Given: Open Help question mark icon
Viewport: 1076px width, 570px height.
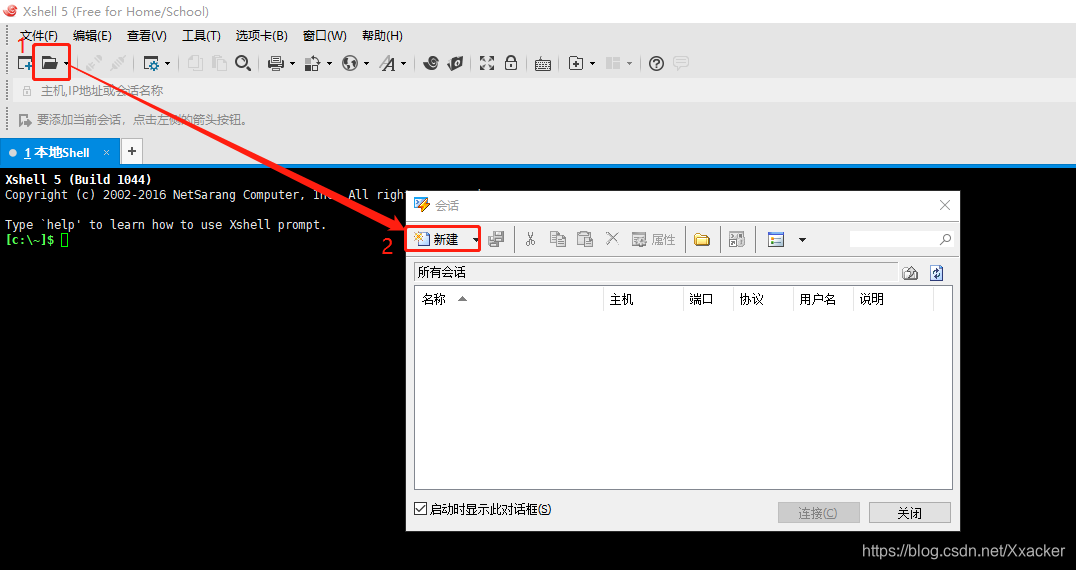Looking at the screenshot, I should (x=657, y=63).
